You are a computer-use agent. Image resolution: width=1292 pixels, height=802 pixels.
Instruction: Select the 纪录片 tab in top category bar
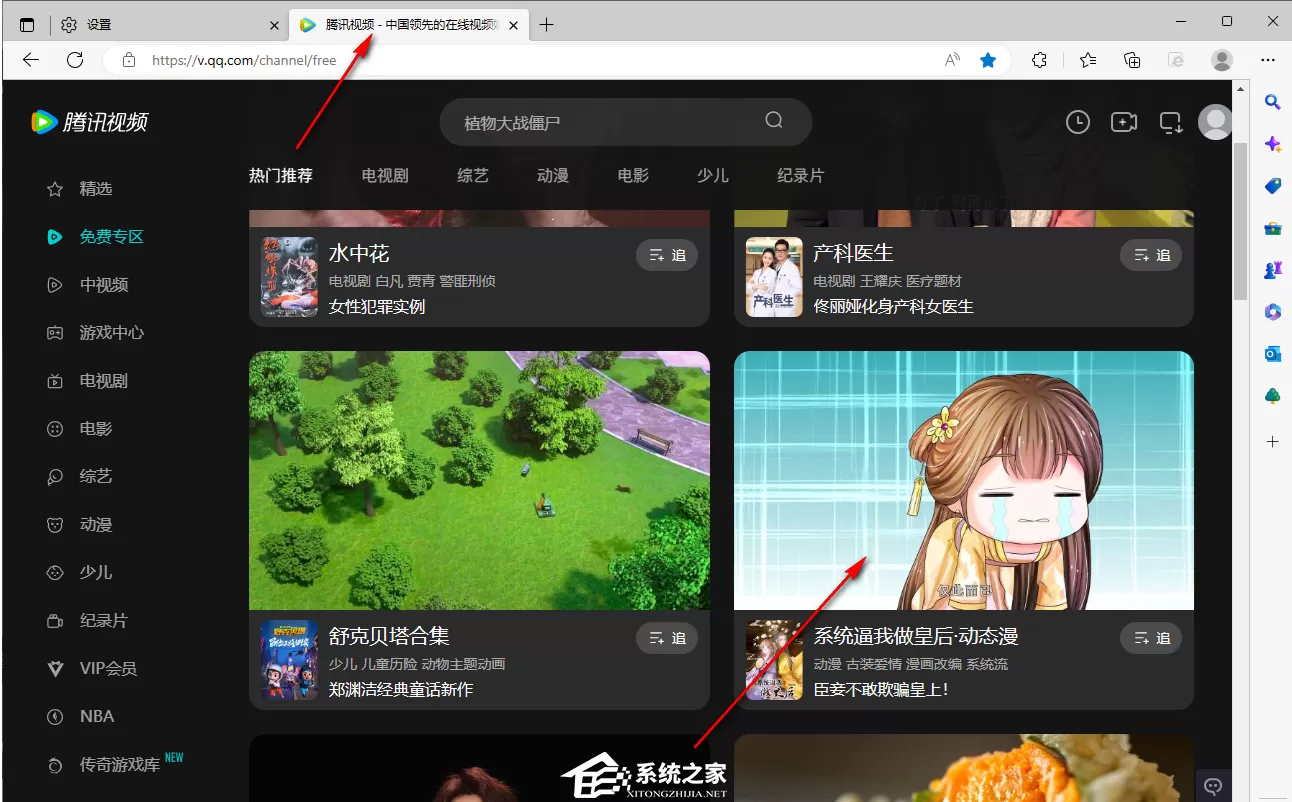pyautogui.click(x=801, y=176)
